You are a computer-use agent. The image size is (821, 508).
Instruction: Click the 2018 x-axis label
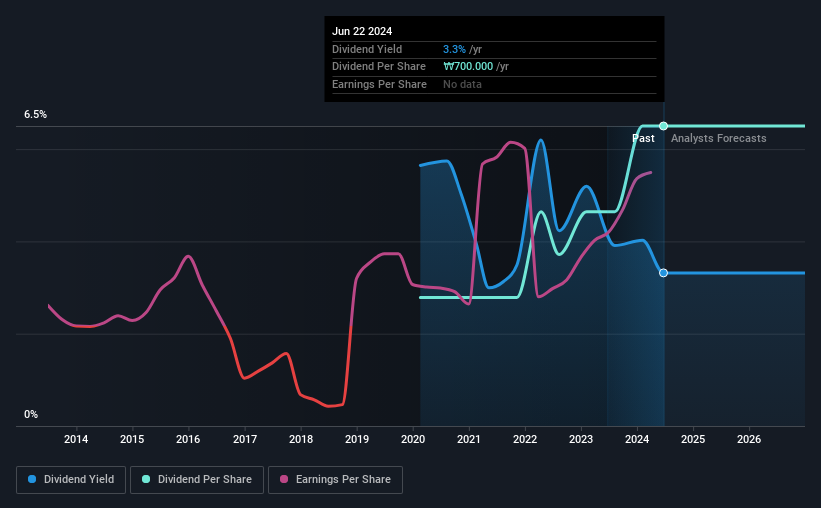(301, 439)
